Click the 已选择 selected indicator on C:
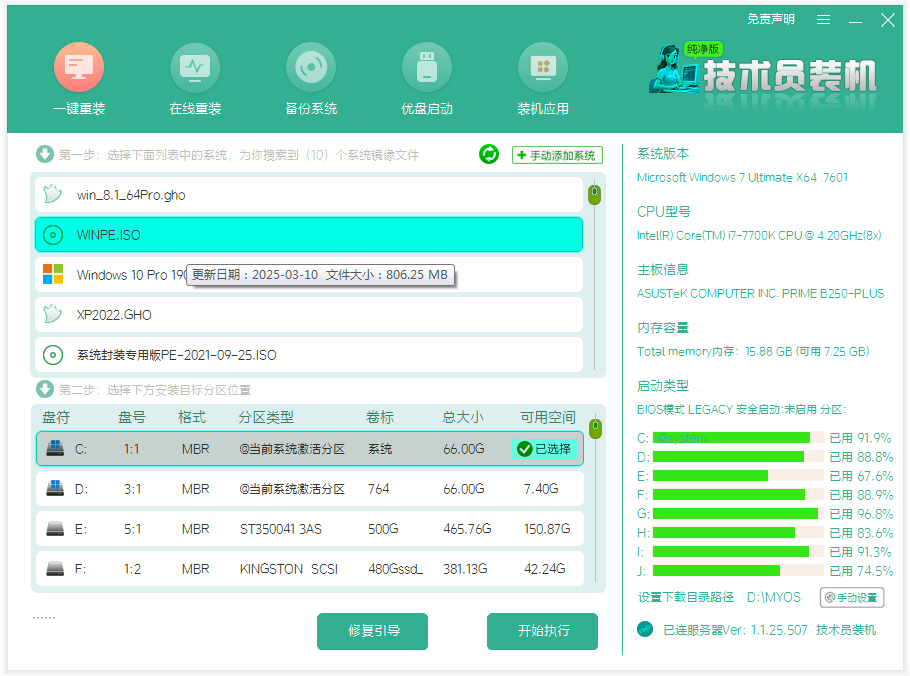 point(544,449)
